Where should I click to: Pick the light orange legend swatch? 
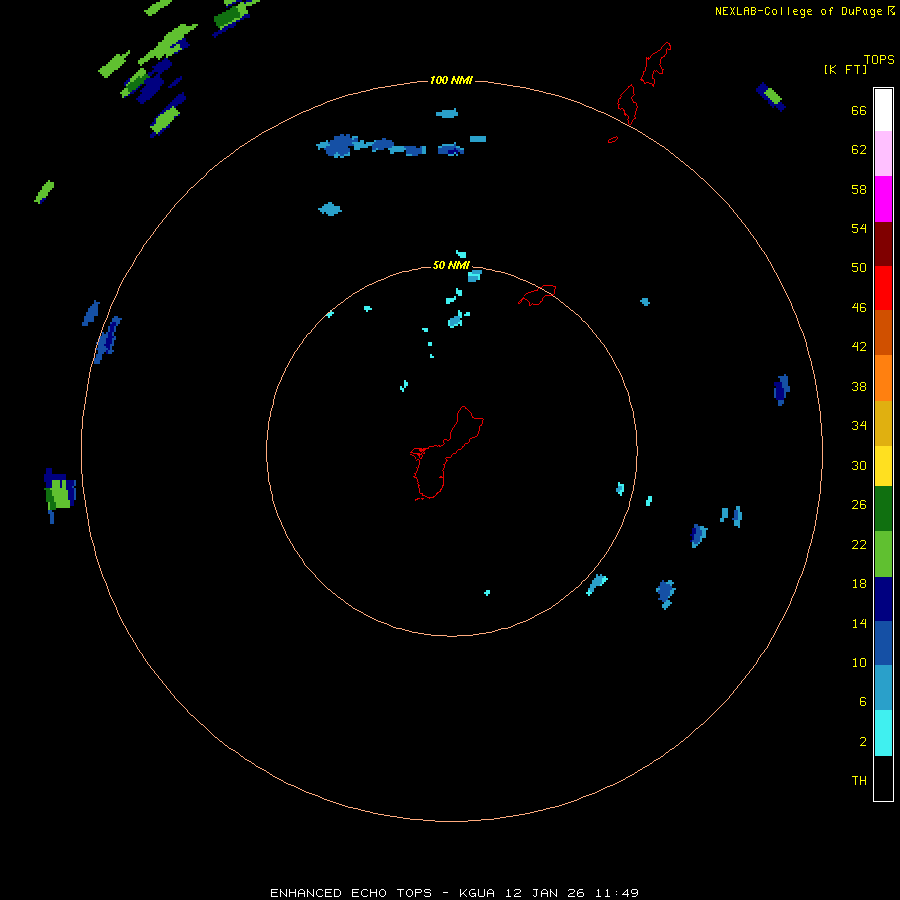[883, 378]
